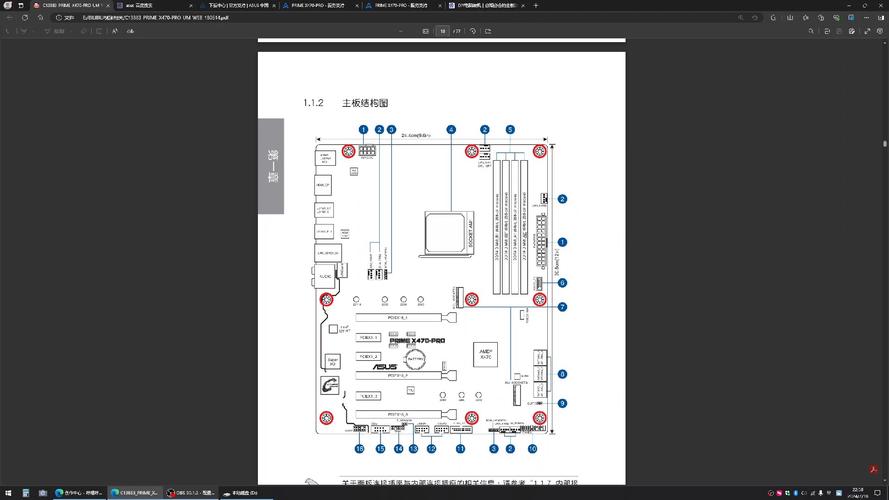Enter PDF full screen mode
This screenshot has height=500, width=889.
(867, 31)
